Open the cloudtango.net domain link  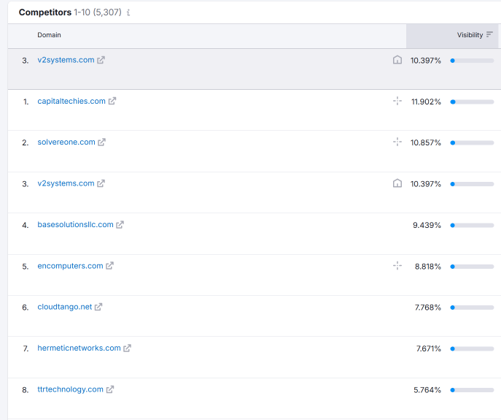point(65,307)
